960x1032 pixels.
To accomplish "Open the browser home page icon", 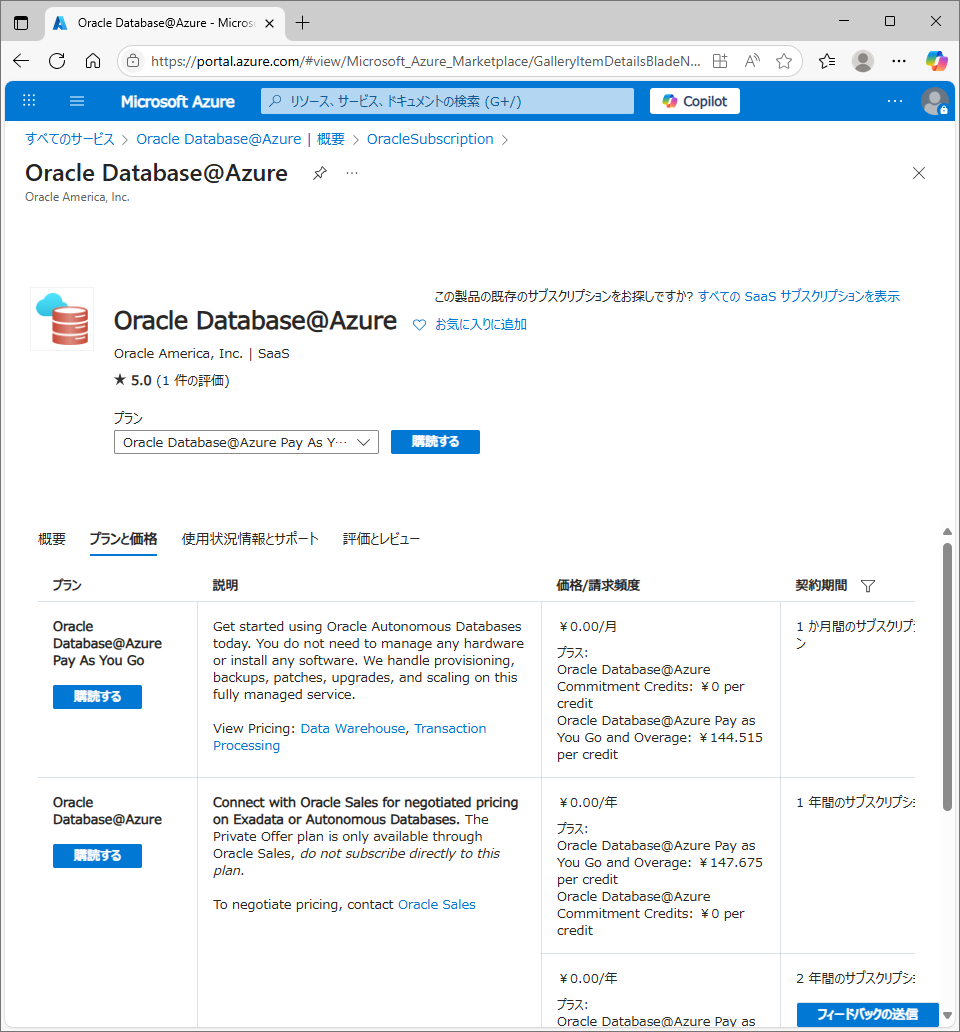I will (93, 61).
